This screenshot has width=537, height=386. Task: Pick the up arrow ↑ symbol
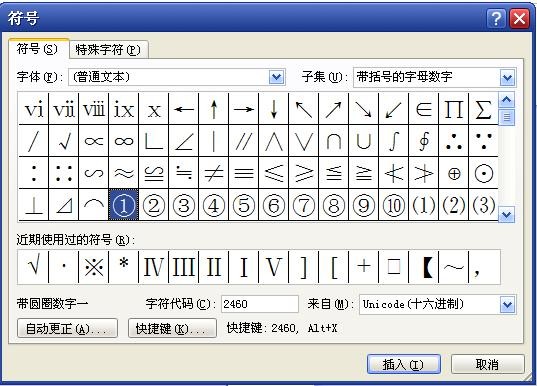click(x=214, y=109)
